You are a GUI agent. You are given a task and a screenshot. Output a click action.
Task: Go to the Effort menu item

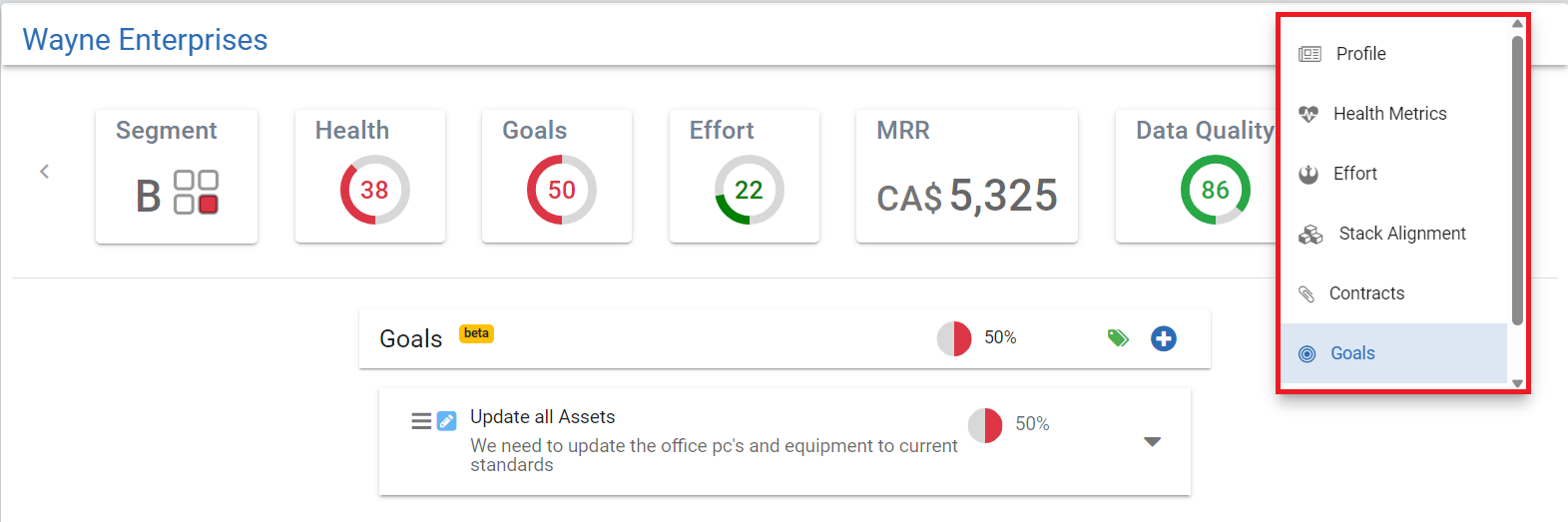pos(1393,174)
